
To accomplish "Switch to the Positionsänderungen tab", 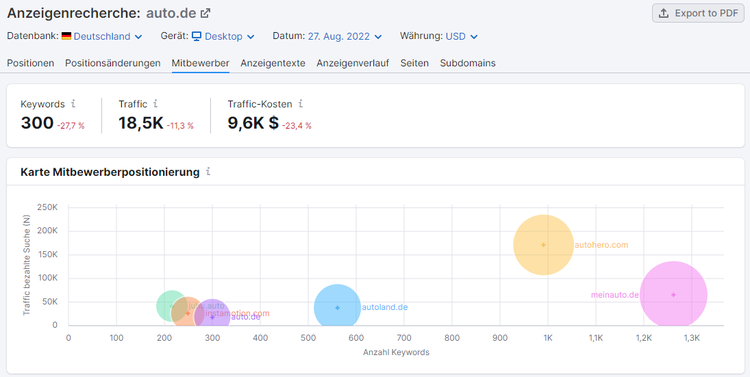I will point(113,63).
